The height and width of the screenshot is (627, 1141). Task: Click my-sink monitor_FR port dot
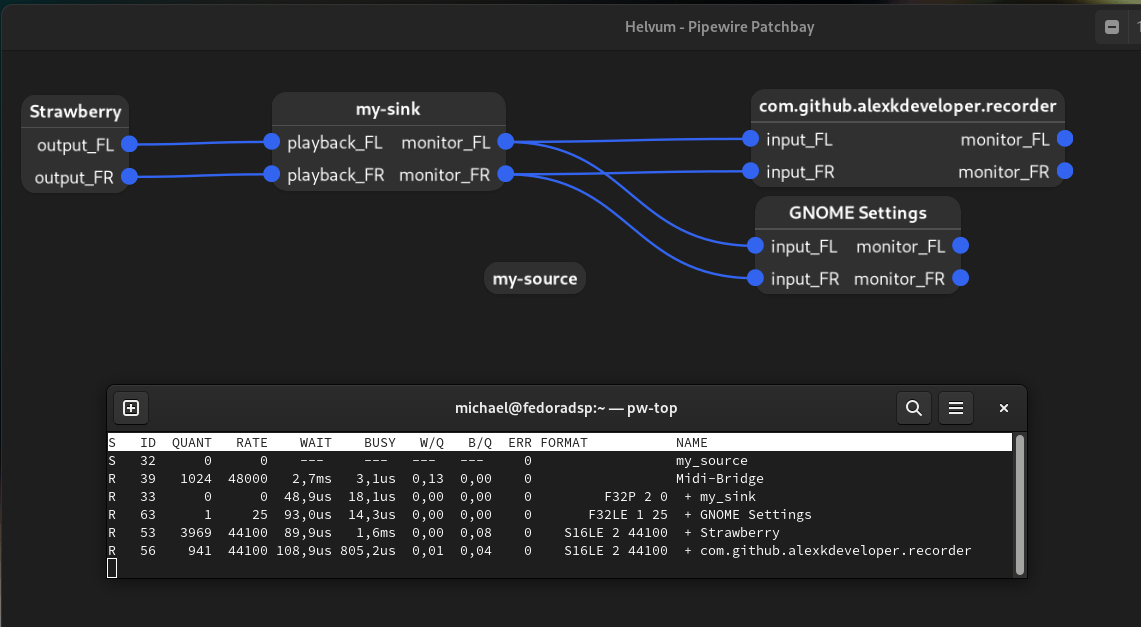pyautogui.click(x=506, y=174)
